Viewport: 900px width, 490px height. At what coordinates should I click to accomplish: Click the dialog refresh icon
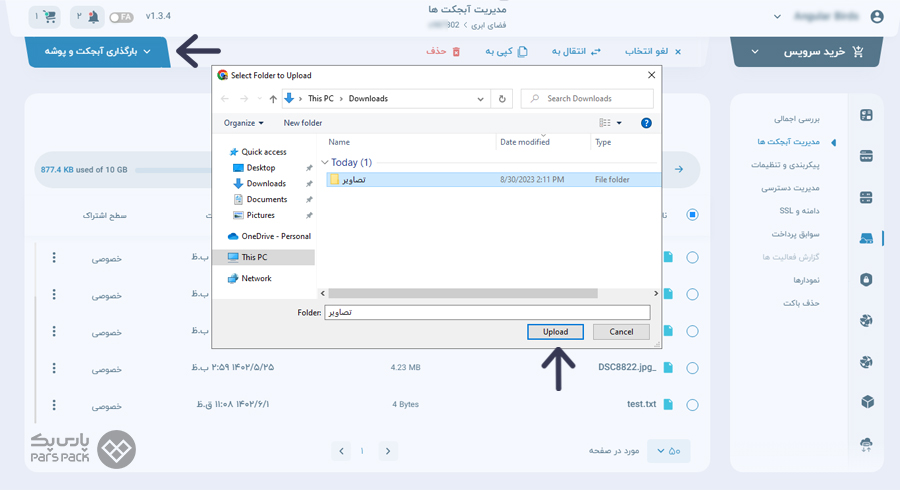(x=502, y=99)
